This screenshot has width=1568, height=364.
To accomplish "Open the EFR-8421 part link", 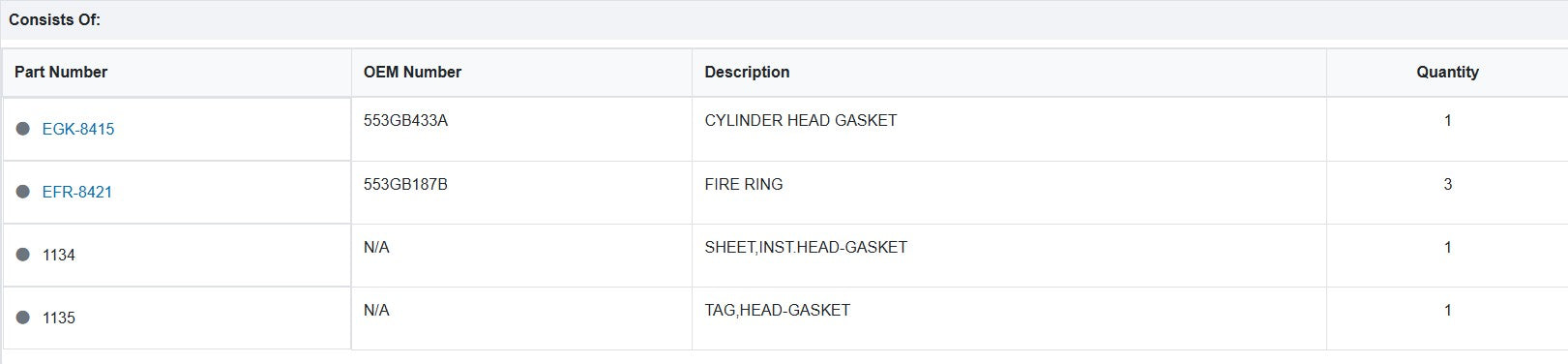I will [x=77, y=192].
